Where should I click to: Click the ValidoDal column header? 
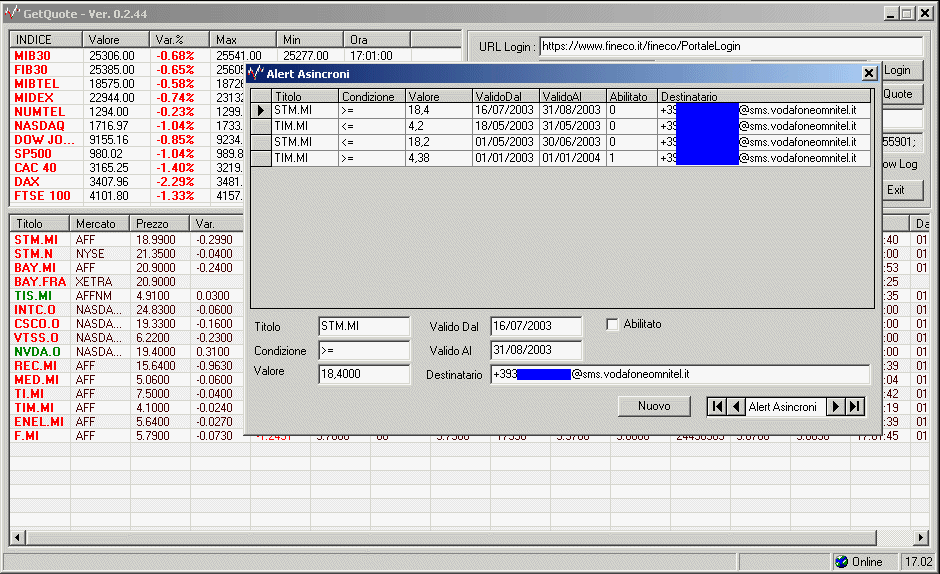click(x=505, y=96)
